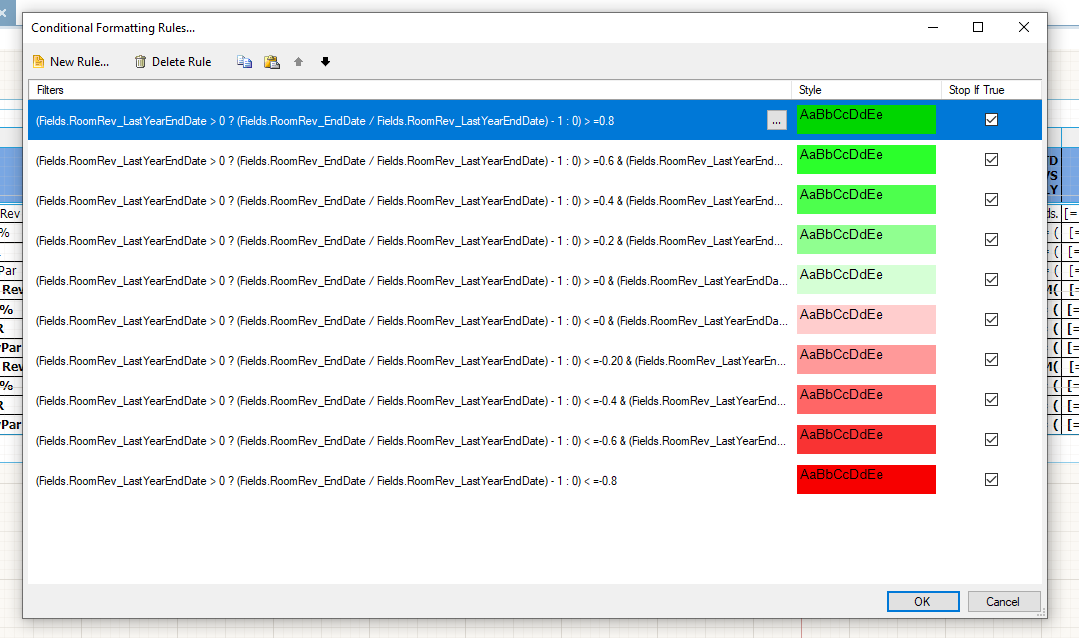Click the Stop If True column header
Image resolution: width=1079 pixels, height=638 pixels.
pyautogui.click(x=991, y=90)
